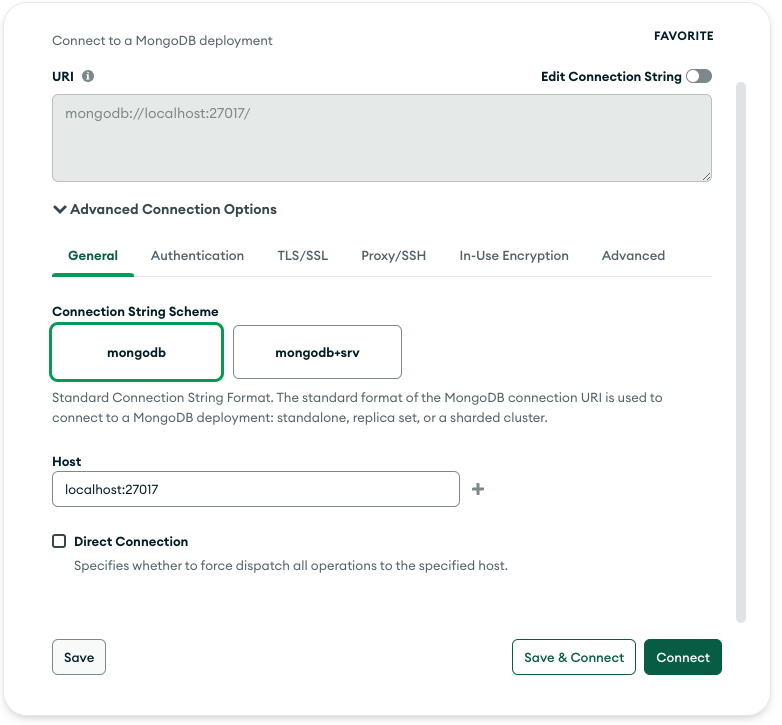Click the URI connection string textarea

click(382, 138)
